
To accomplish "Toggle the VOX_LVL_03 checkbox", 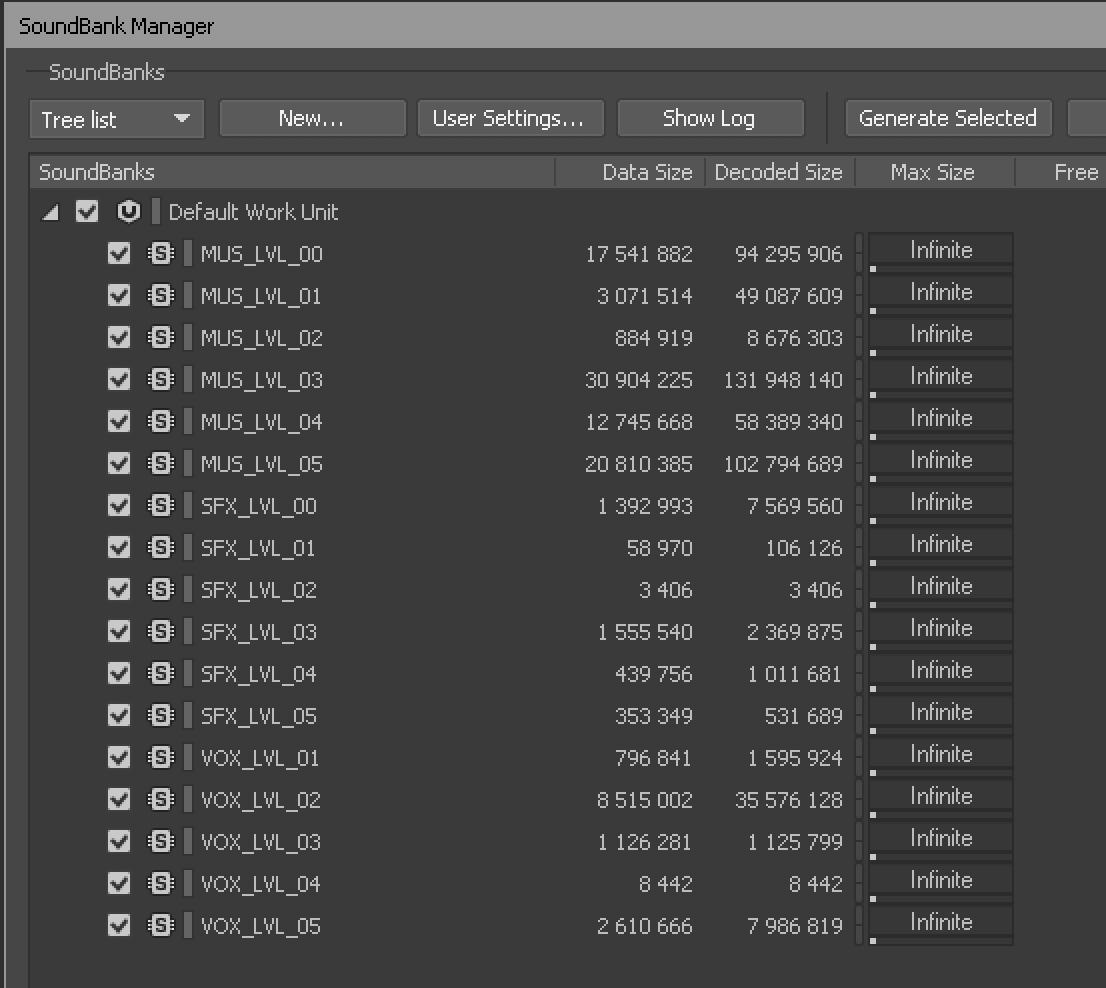I will [119, 841].
